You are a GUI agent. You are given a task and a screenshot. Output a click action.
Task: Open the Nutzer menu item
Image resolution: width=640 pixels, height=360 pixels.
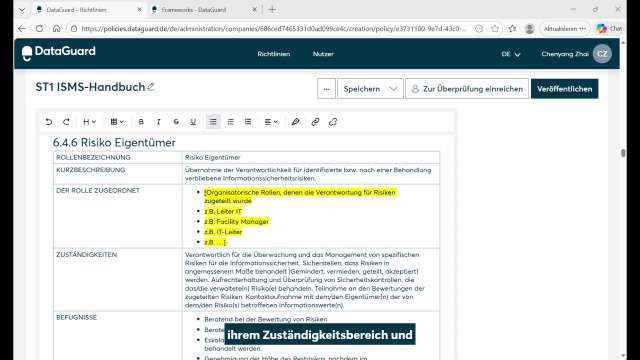(323, 54)
